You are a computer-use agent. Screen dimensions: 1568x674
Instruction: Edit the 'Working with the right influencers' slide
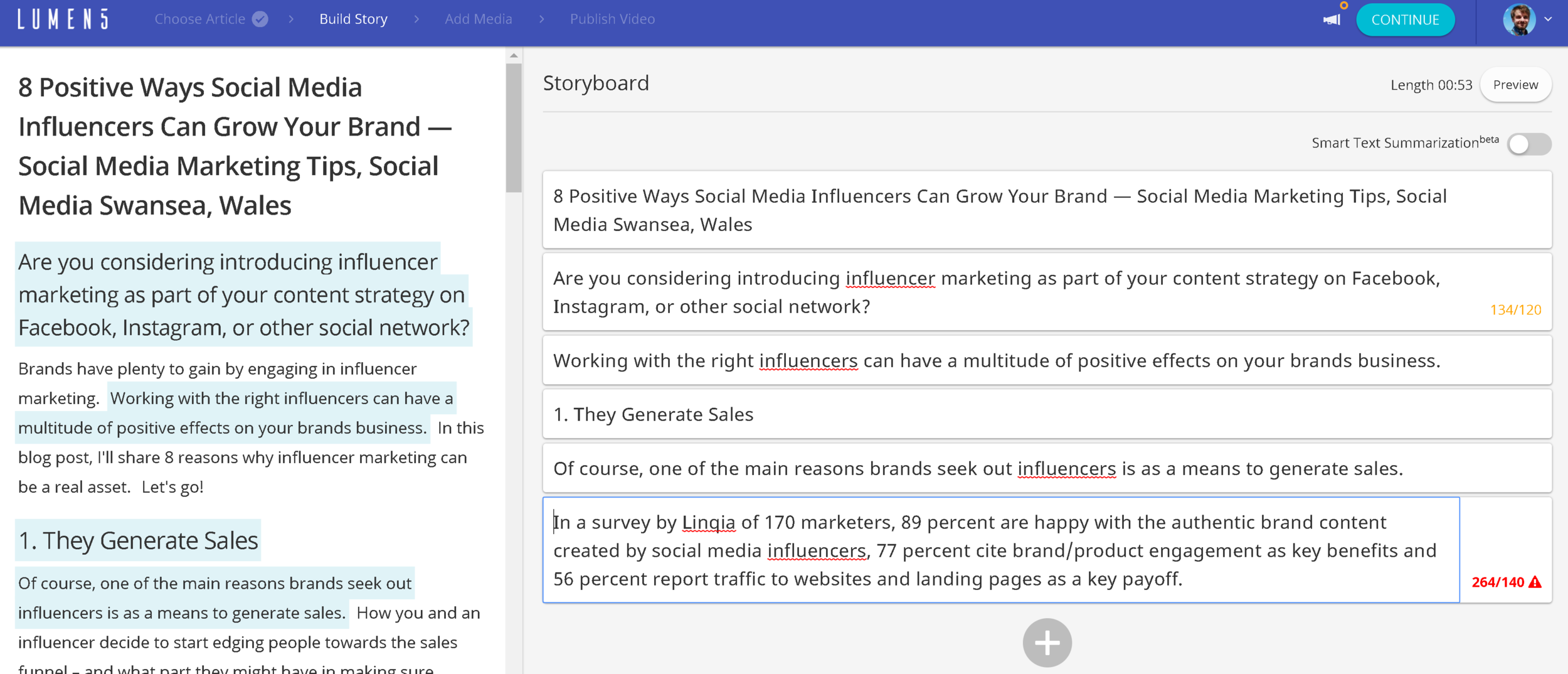(1047, 361)
